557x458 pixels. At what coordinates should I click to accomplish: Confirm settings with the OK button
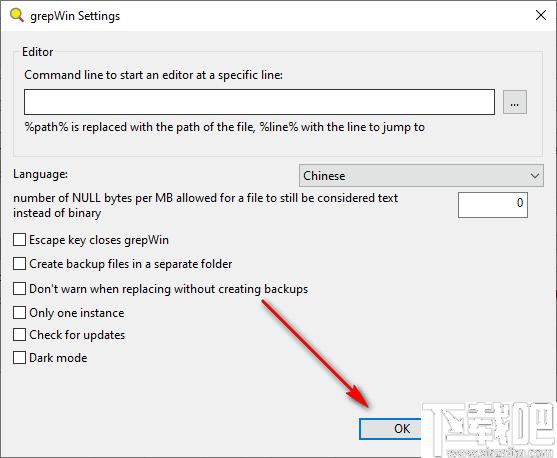(x=390, y=429)
